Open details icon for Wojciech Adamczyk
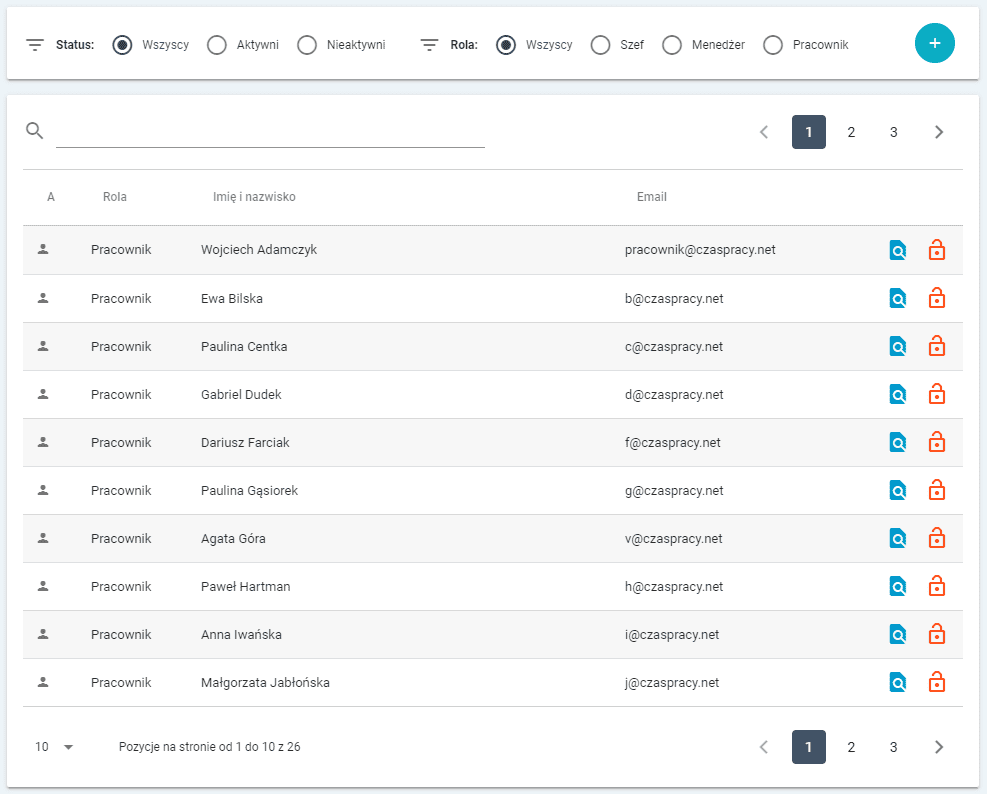This screenshot has width=987, height=794. 898,250
